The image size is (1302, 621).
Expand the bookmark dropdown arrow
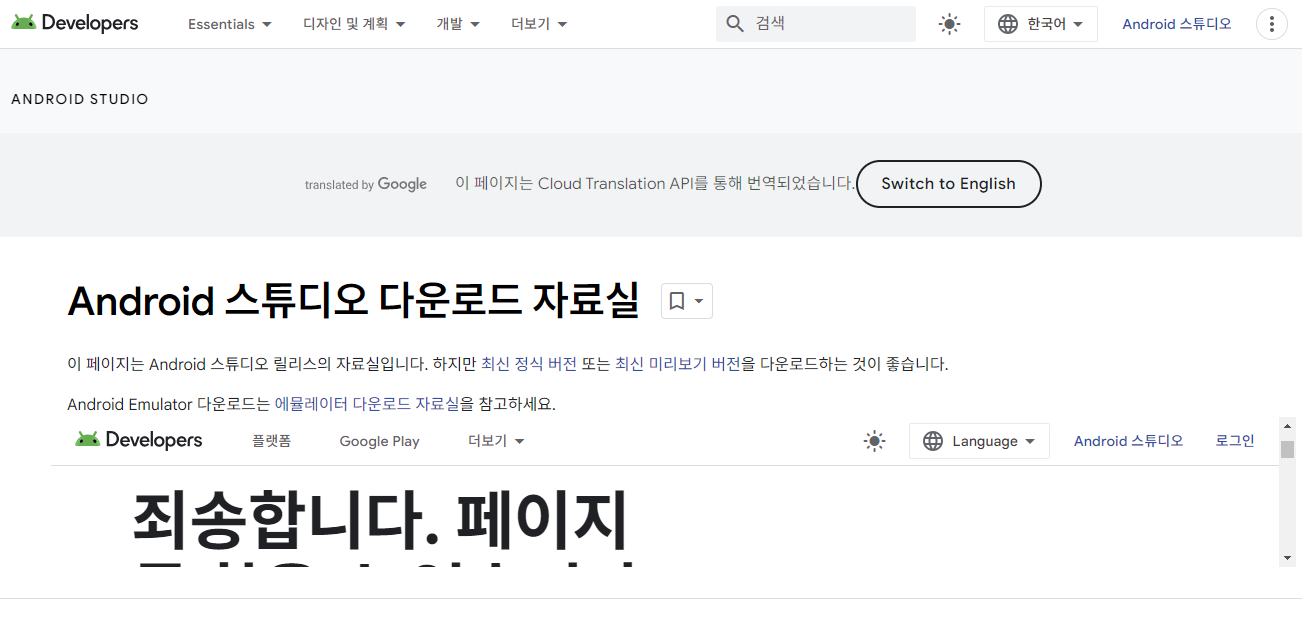[699, 301]
